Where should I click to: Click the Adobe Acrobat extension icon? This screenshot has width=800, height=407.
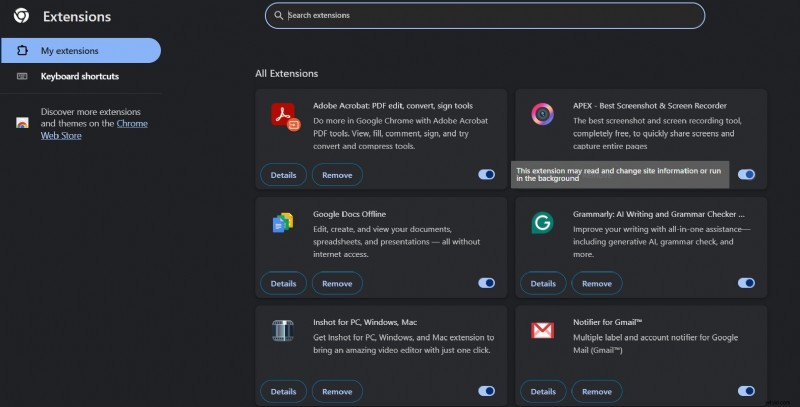(284, 116)
